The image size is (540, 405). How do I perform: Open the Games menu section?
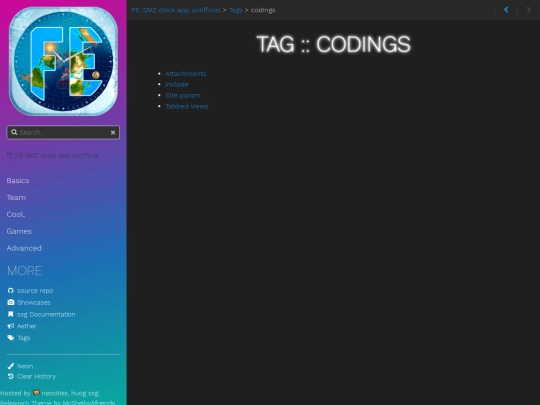coord(19,231)
